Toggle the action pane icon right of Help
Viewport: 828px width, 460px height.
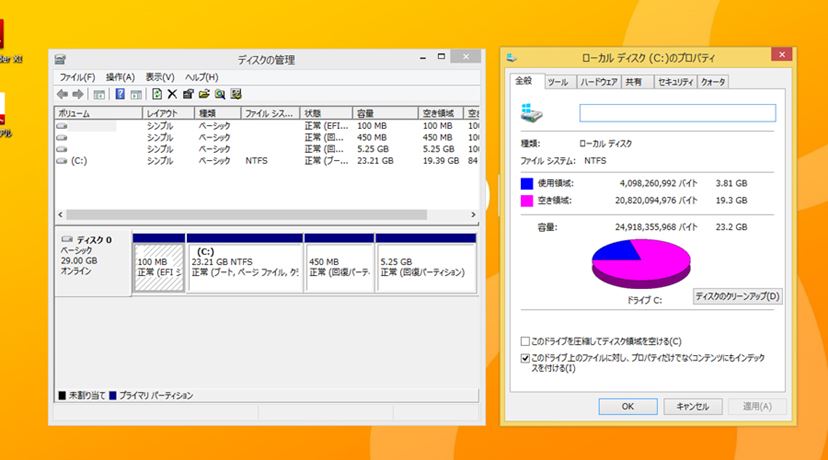click(x=136, y=95)
